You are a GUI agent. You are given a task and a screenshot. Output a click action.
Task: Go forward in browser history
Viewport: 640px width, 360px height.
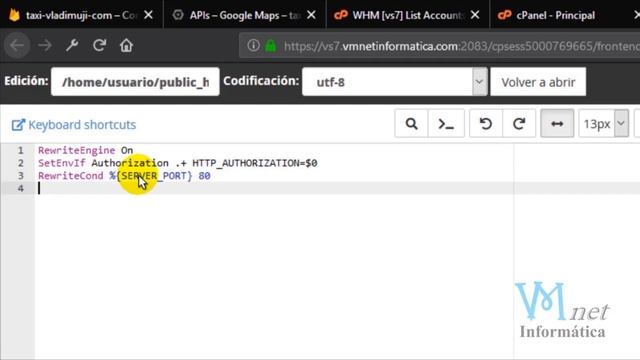click(45, 45)
